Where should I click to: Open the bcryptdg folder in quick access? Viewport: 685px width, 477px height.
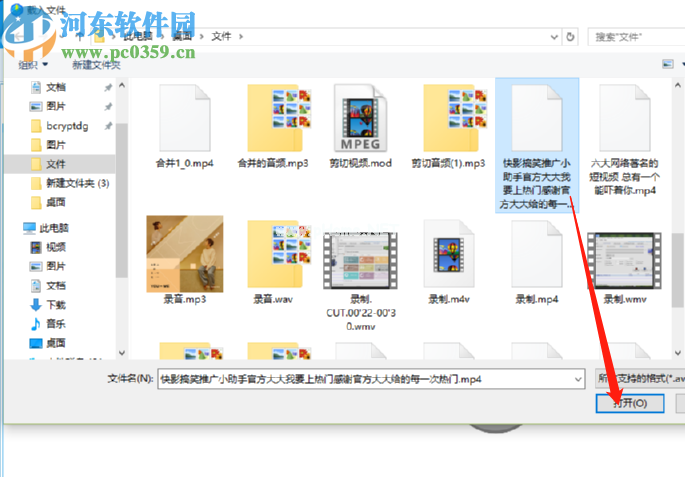[x=66, y=125]
